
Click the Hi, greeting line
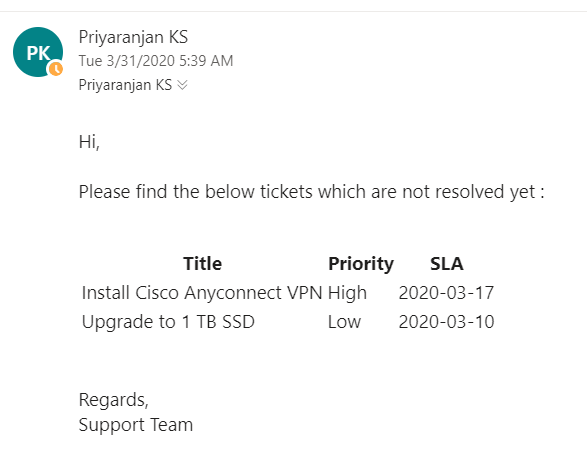89,142
